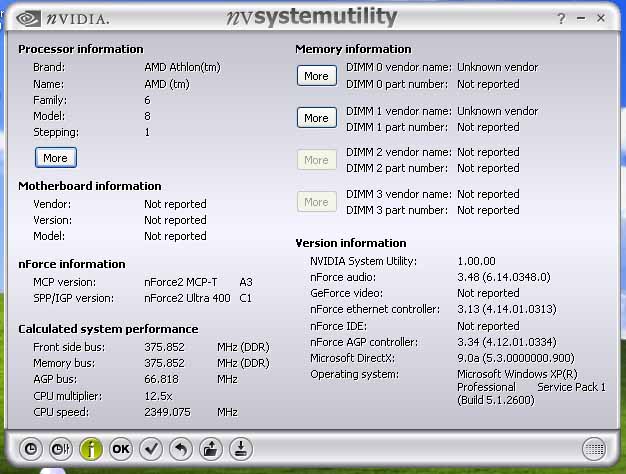Apply settings with the checkmark icon
626x474 pixels.
(151, 449)
